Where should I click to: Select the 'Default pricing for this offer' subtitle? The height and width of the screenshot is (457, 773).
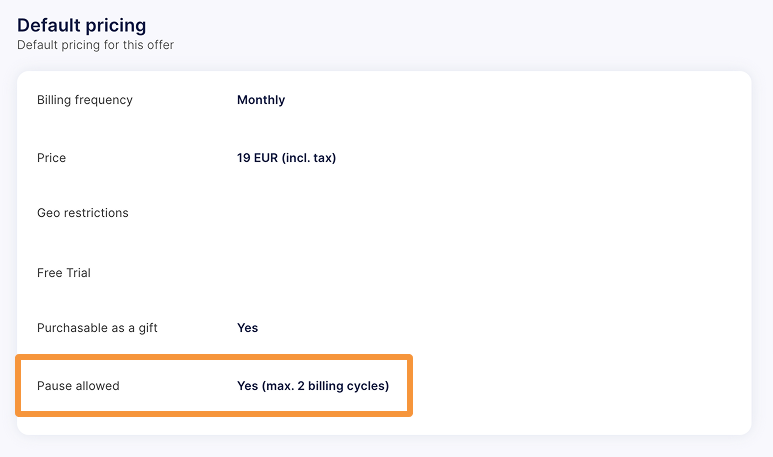tap(95, 45)
